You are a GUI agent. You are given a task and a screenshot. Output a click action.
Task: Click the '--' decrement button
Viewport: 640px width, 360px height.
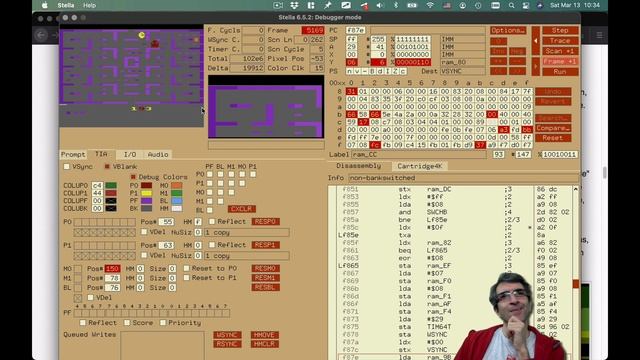[517, 61]
